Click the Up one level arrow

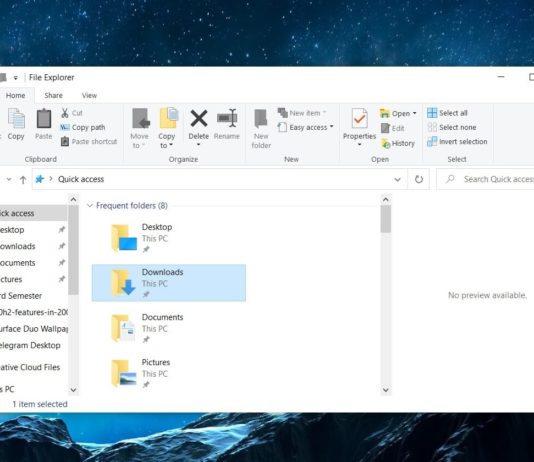(x=23, y=179)
